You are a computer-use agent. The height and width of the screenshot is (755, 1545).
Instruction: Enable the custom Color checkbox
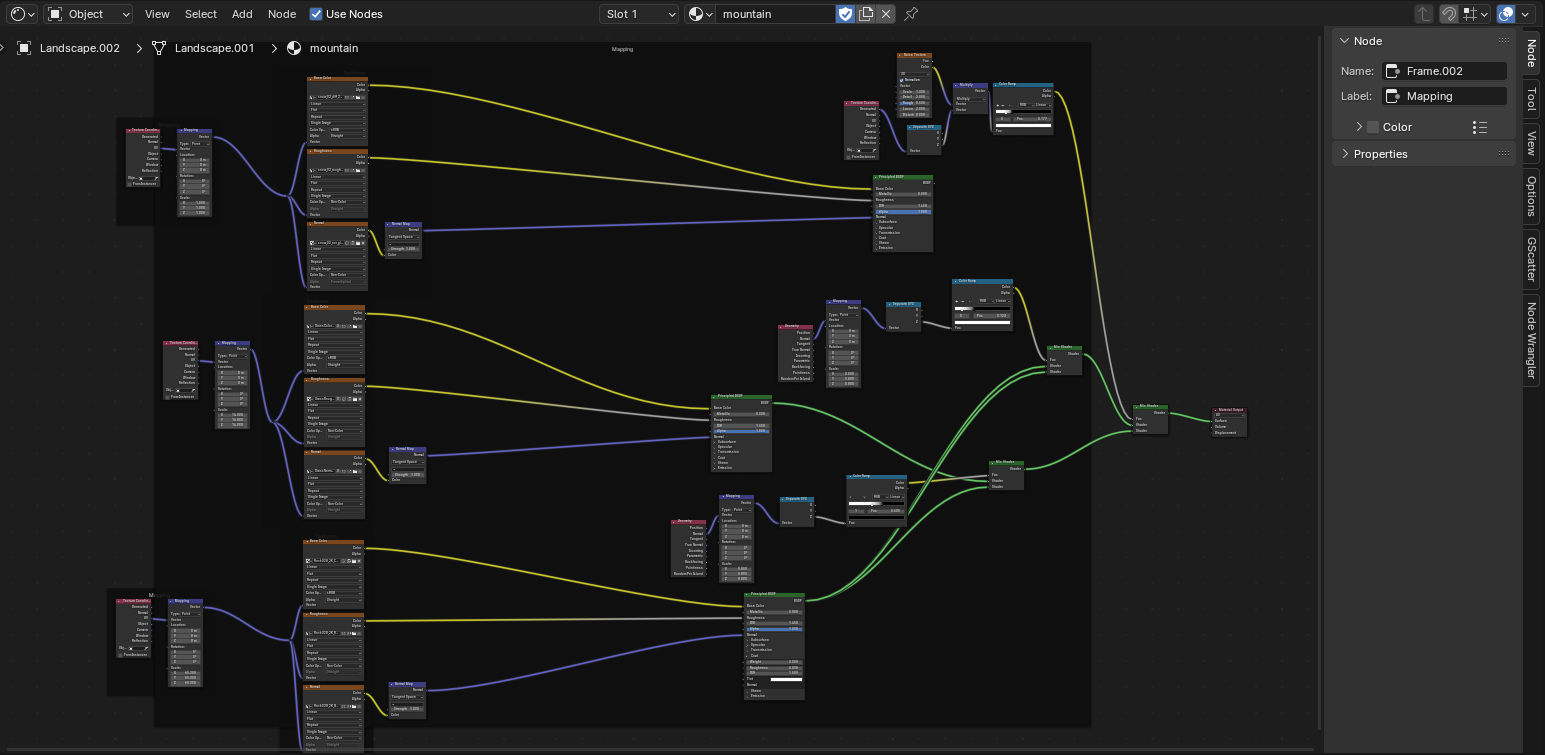[x=1373, y=127]
